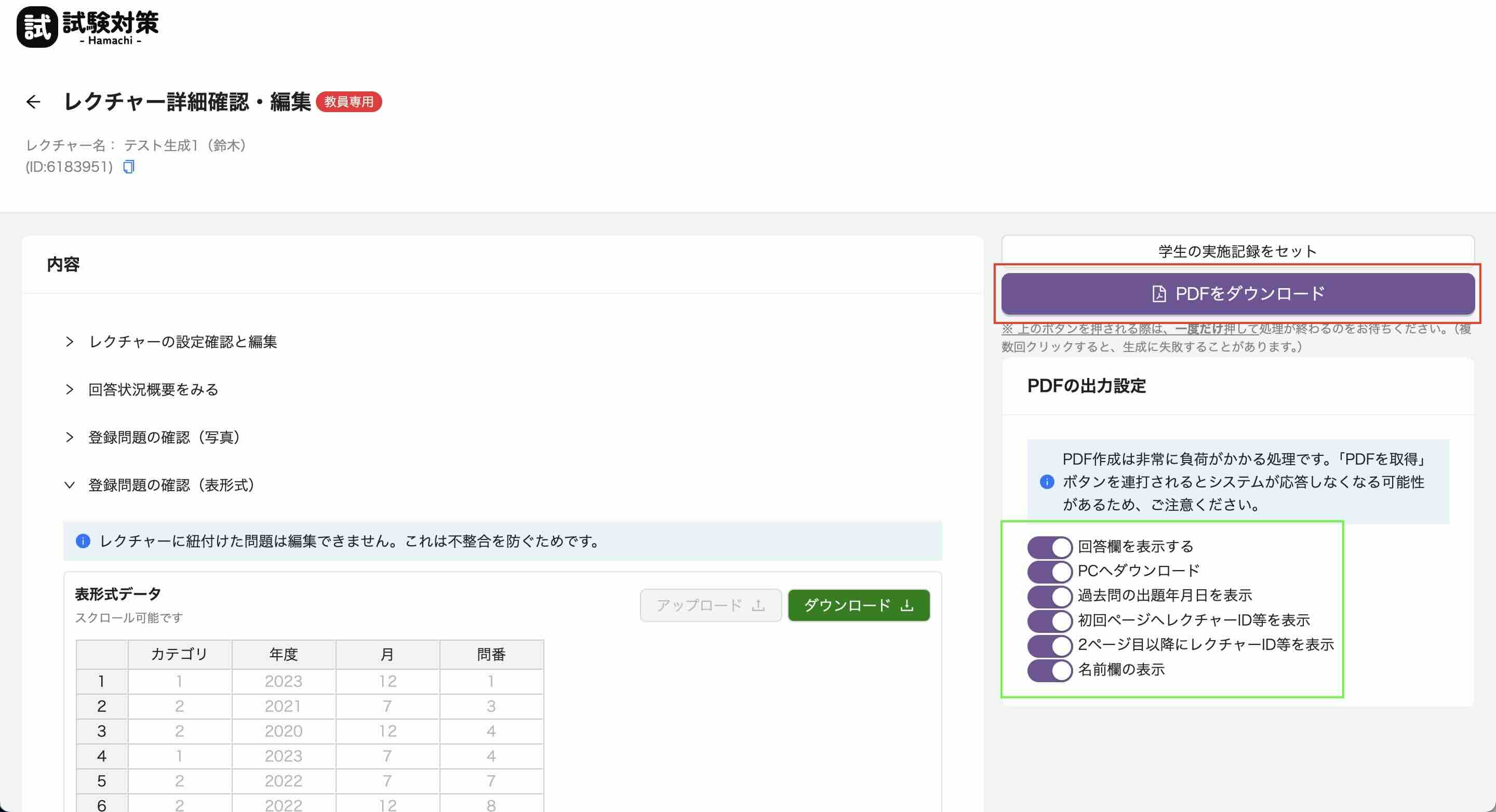1496x812 pixels.
Task: Click the back arrow icon
Action: point(33,102)
